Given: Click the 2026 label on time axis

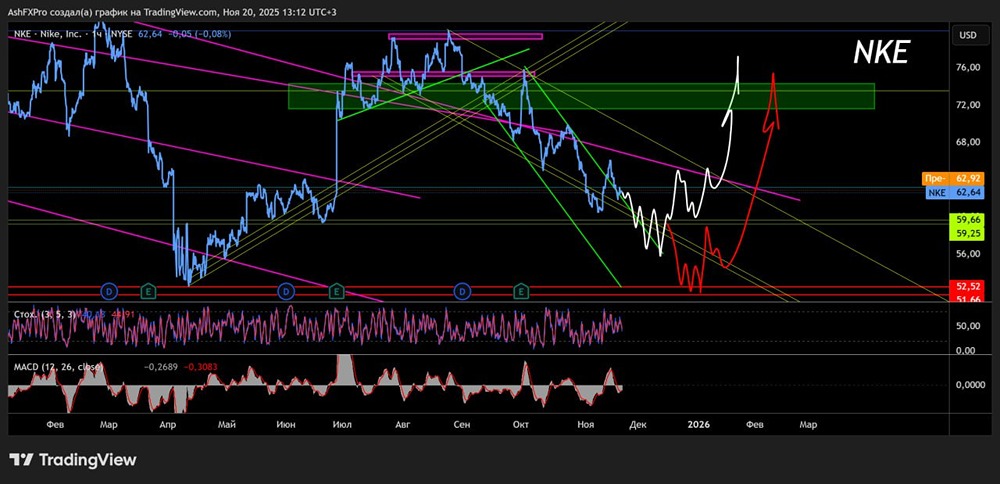Looking at the screenshot, I should click(697, 423).
